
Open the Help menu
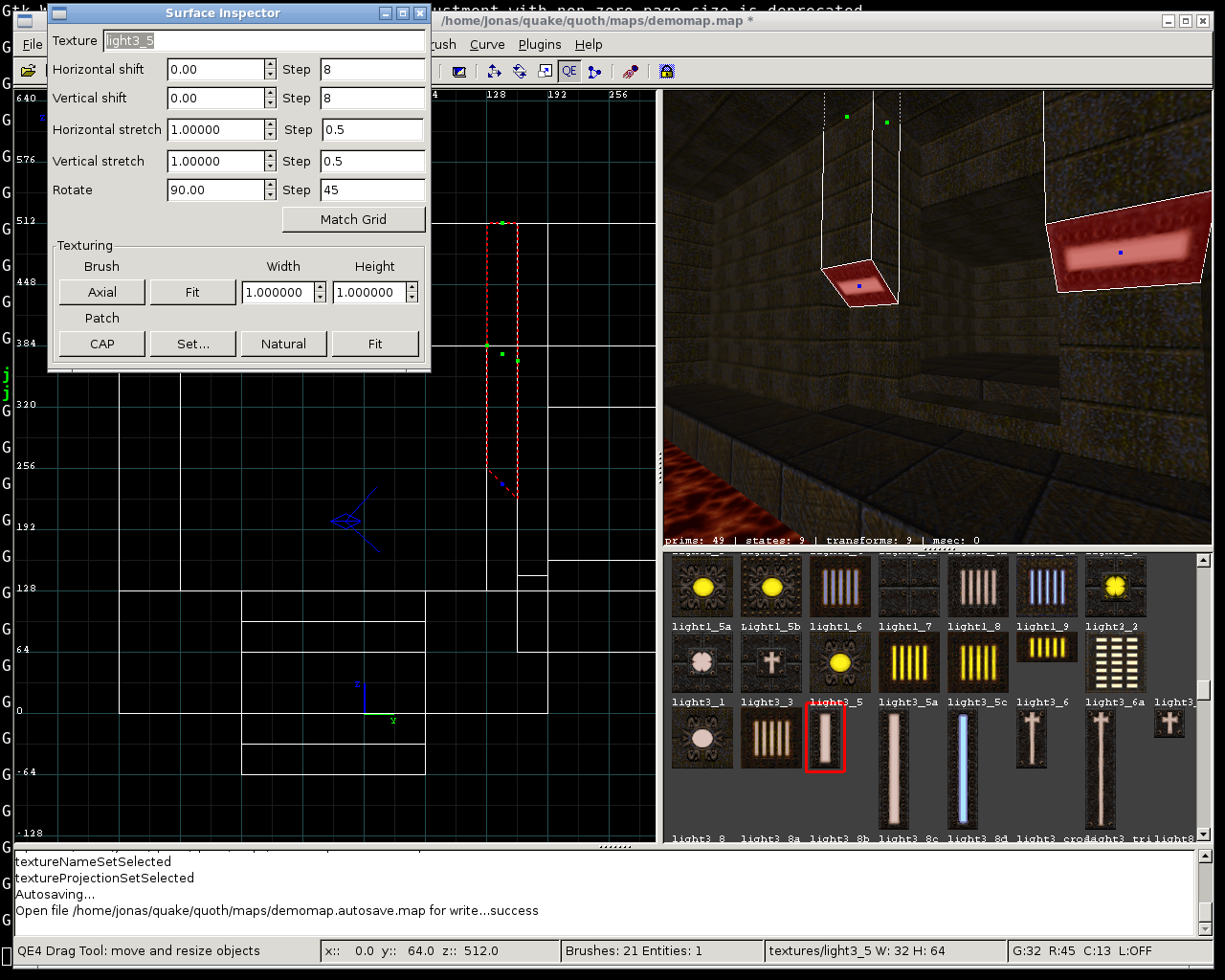click(589, 44)
